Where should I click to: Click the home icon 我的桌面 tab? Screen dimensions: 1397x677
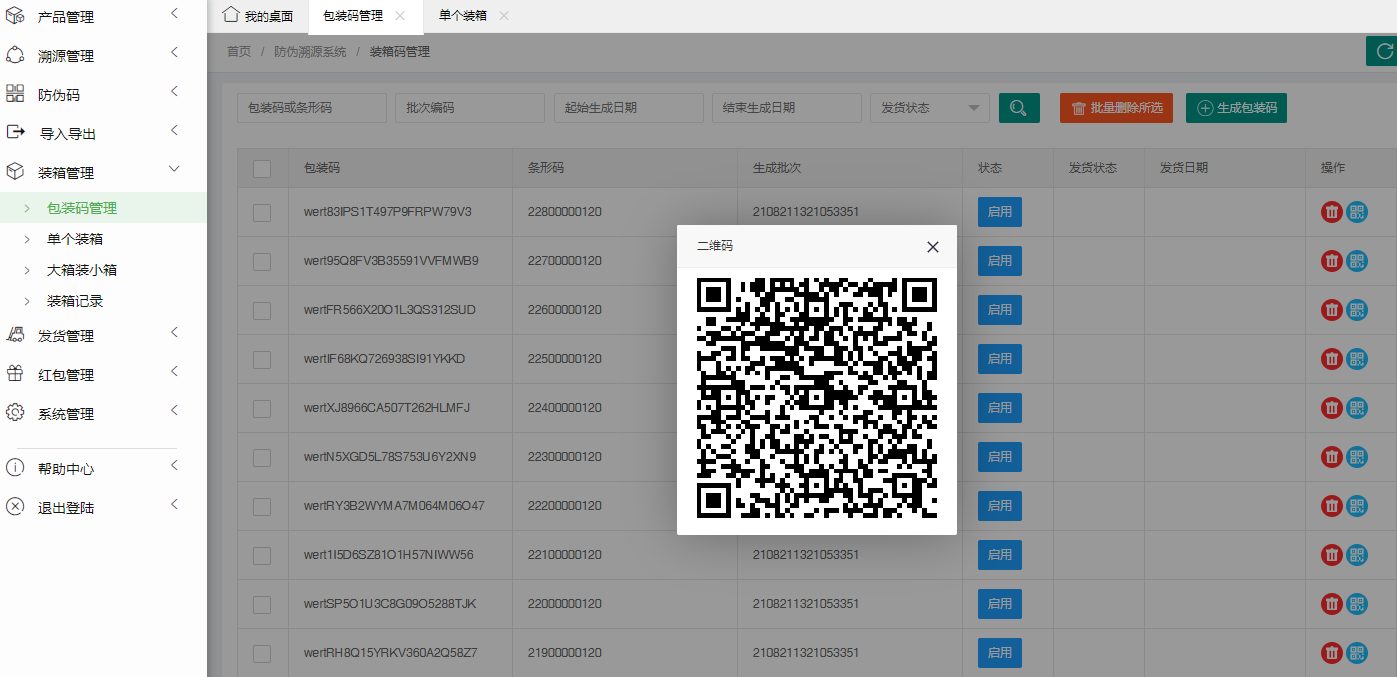[x=258, y=16]
